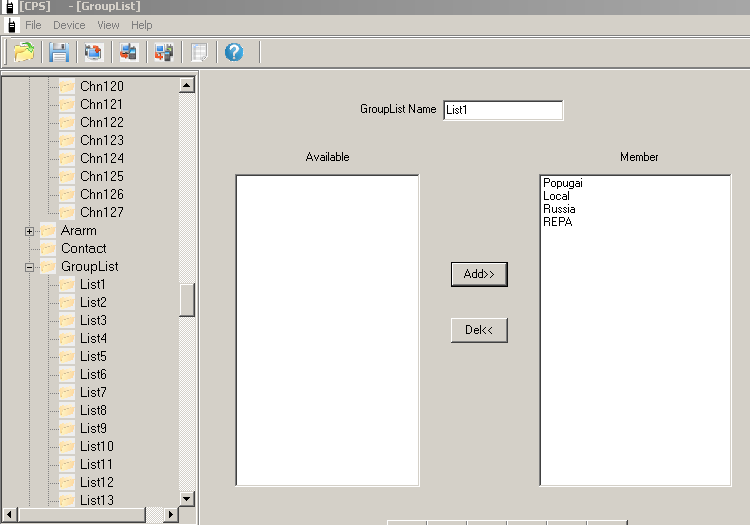
Task: Click the grayed document icon beside Help
Action: (200, 52)
